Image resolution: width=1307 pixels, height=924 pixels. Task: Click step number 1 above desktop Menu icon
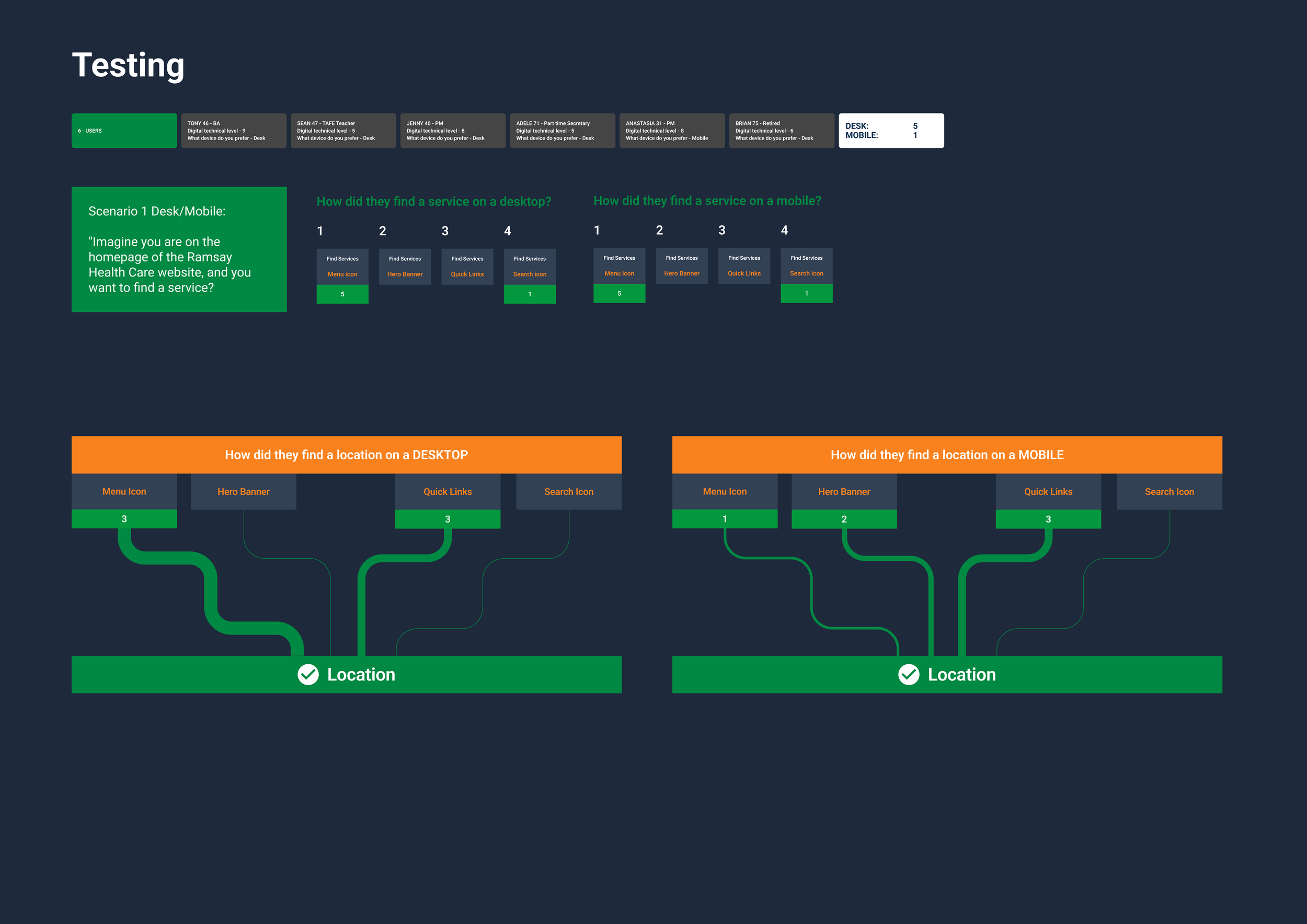tap(320, 231)
